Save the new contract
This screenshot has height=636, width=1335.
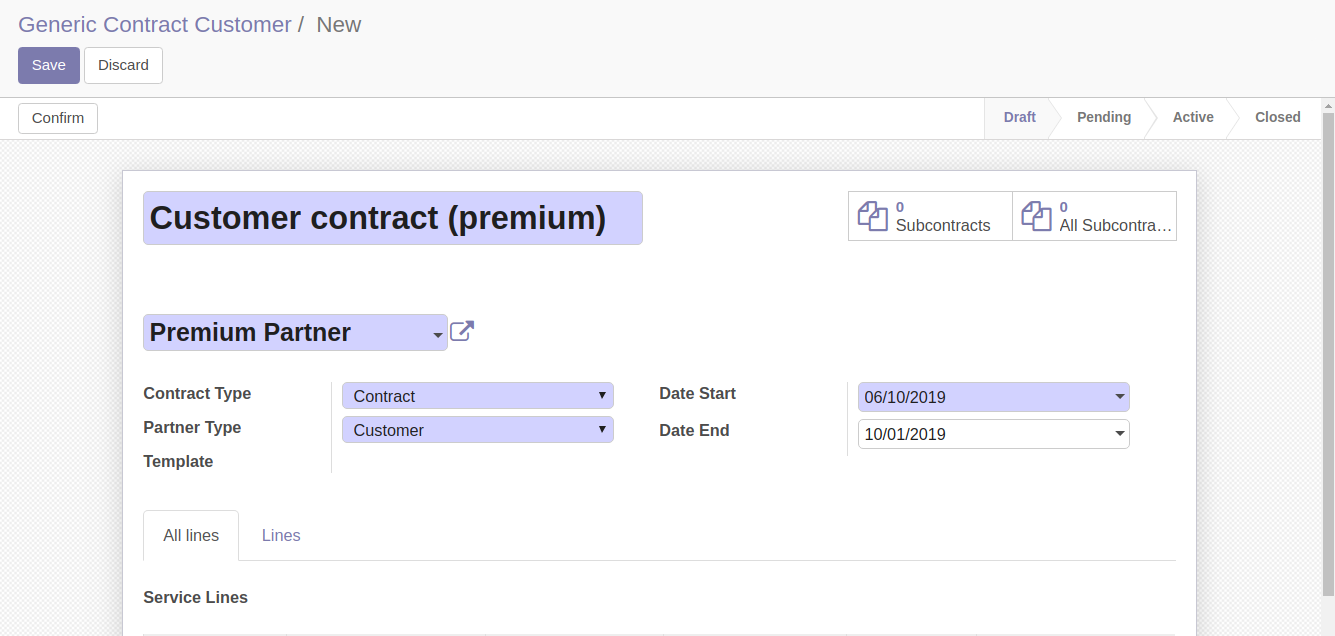(49, 65)
